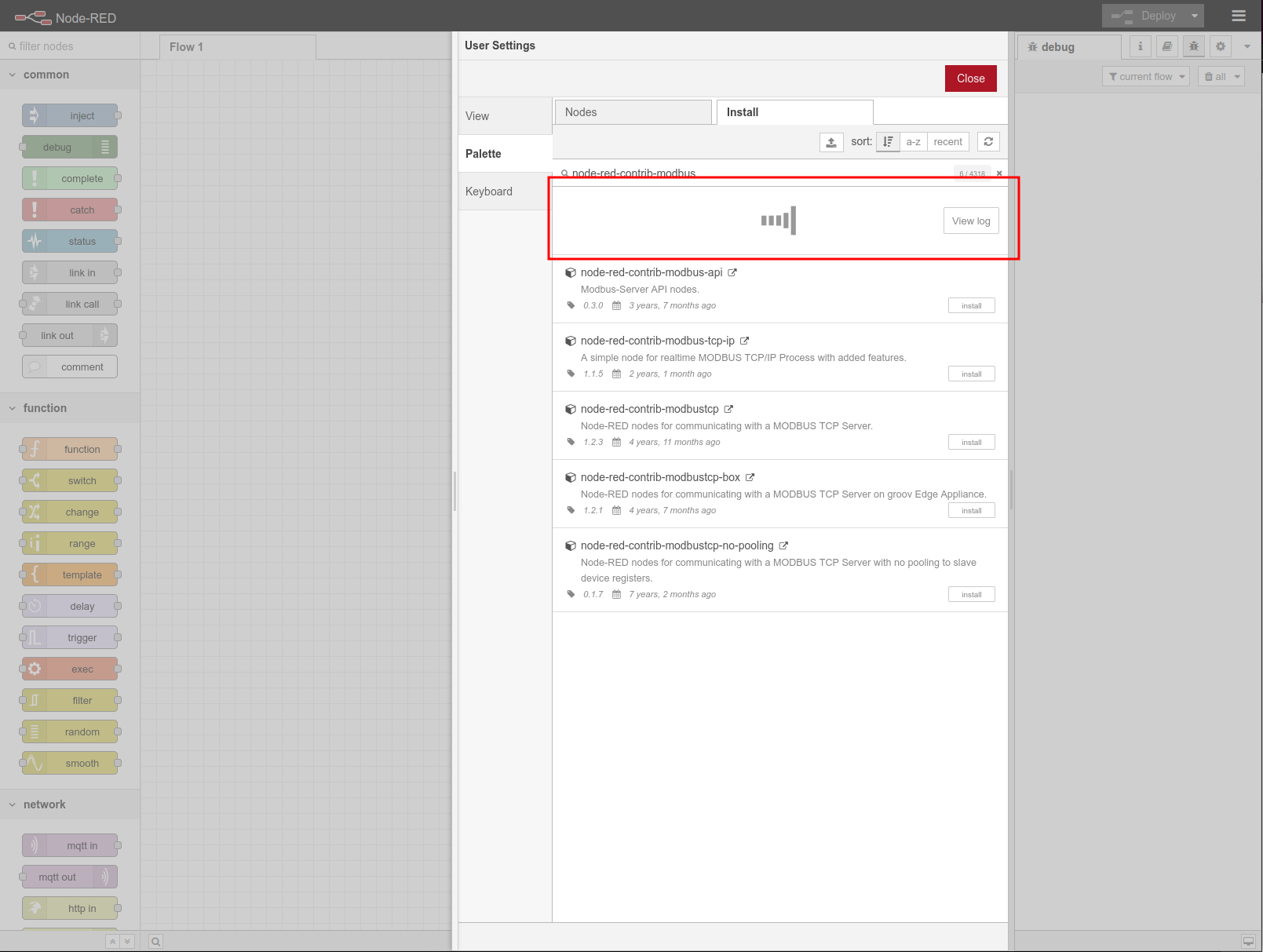Sort modules by recent
1263x952 pixels.
947,142
